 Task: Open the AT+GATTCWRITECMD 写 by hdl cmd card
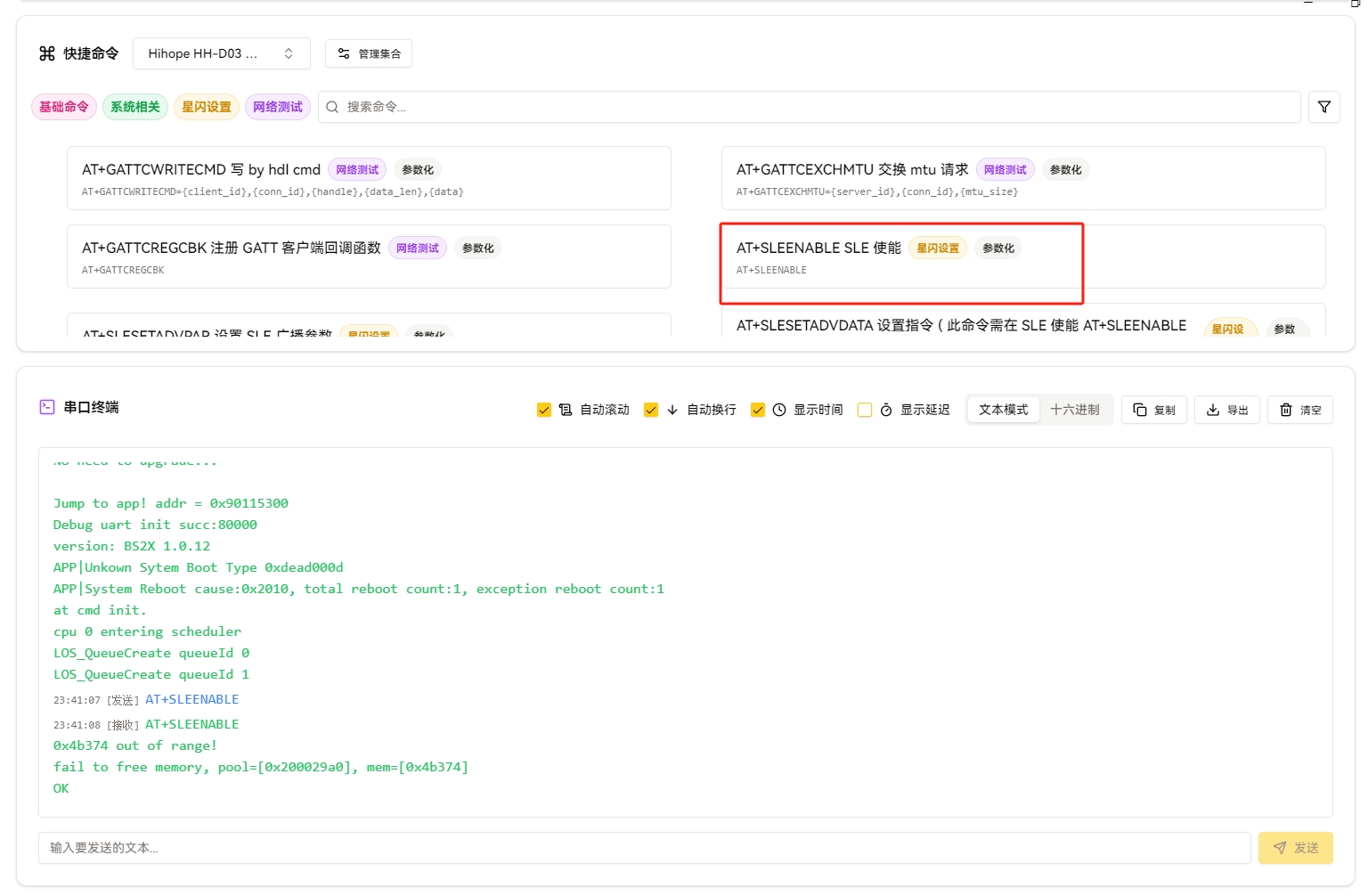(369, 178)
